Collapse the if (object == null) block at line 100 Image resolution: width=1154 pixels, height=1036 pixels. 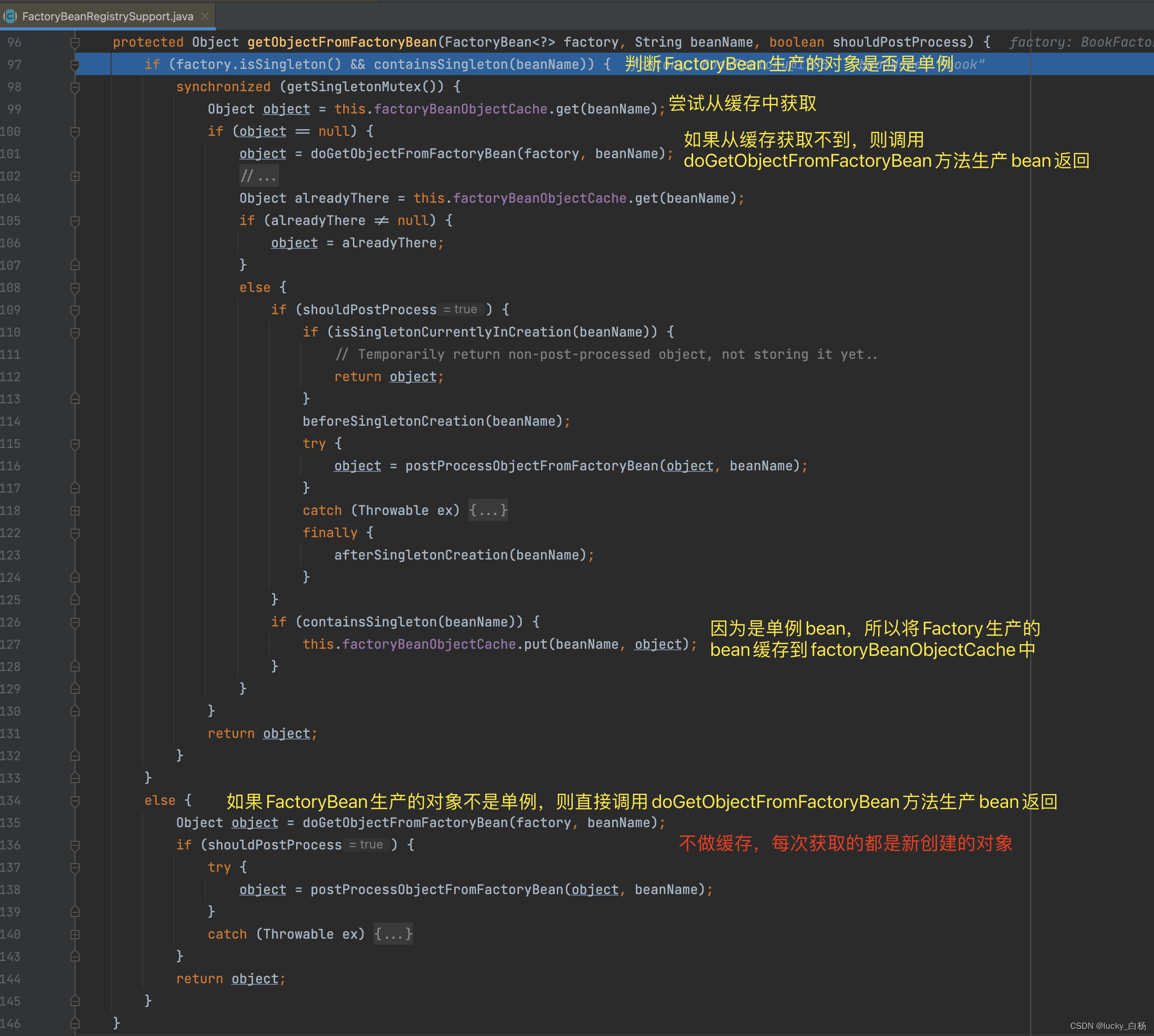(75, 131)
